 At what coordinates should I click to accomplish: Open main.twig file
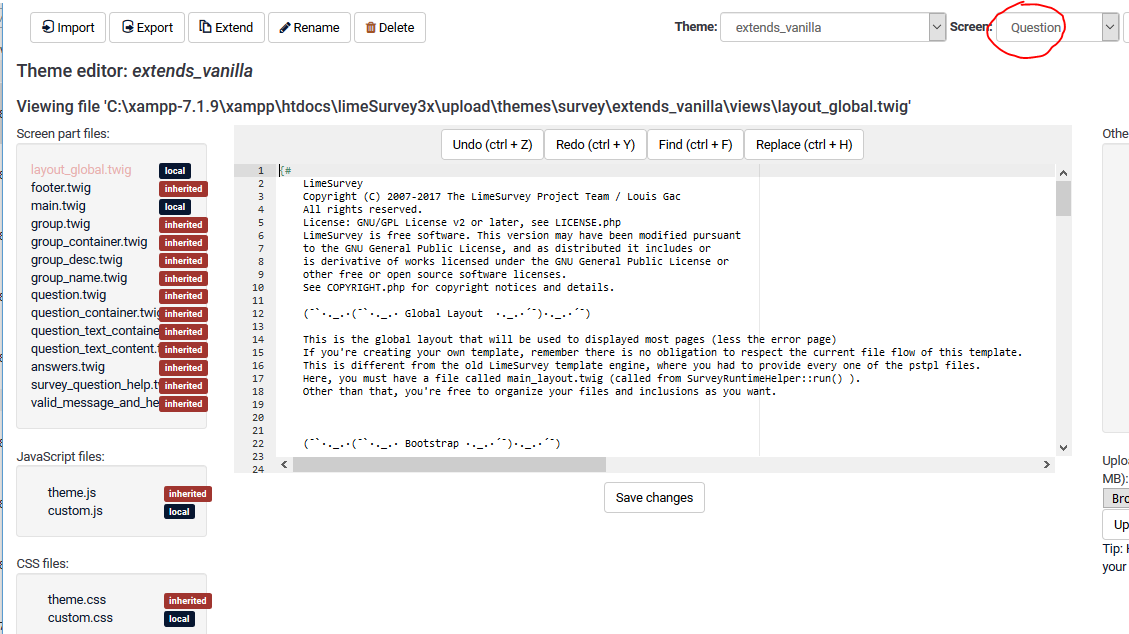[58, 206]
